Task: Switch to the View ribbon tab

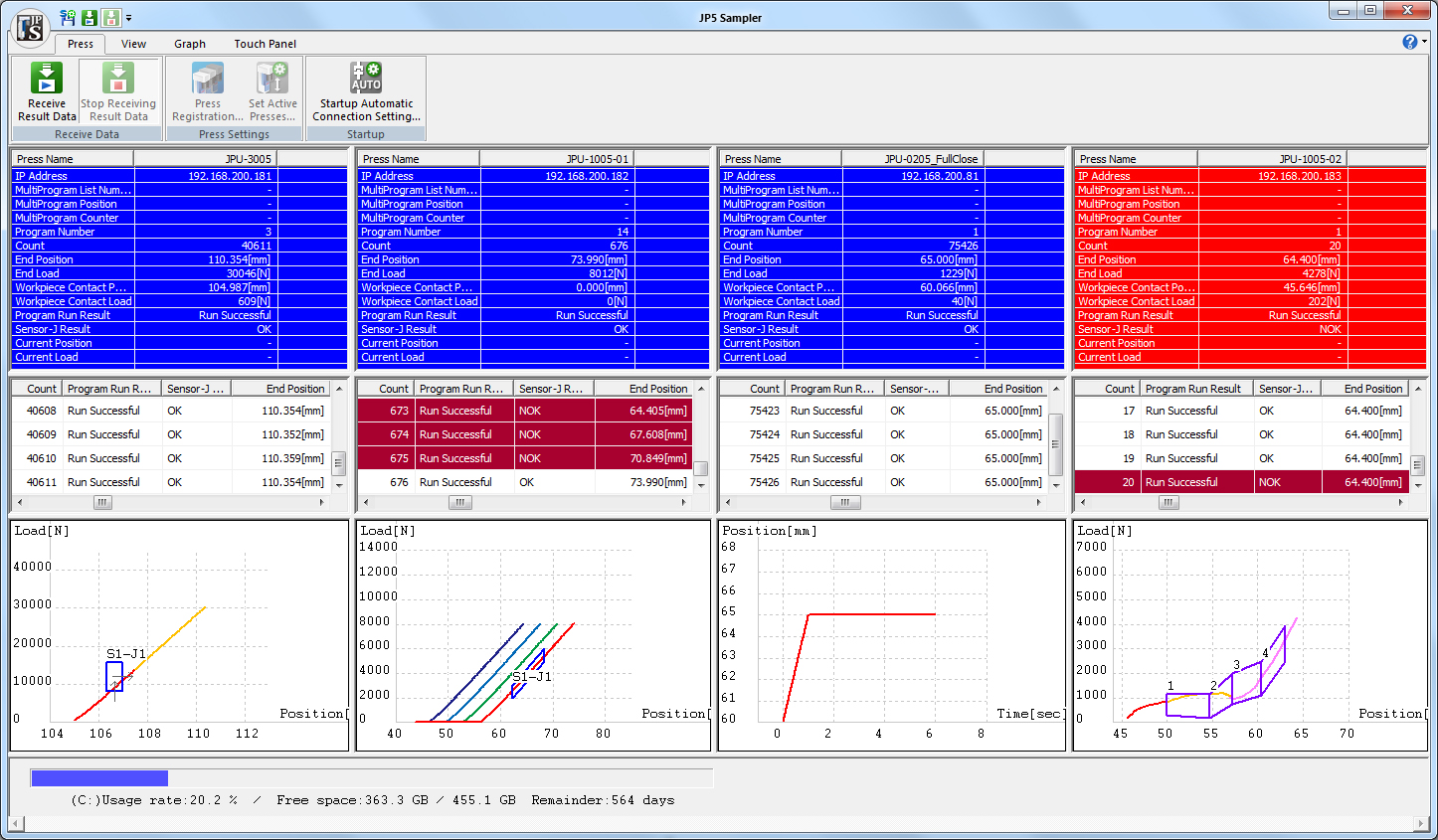Action: click(x=133, y=44)
